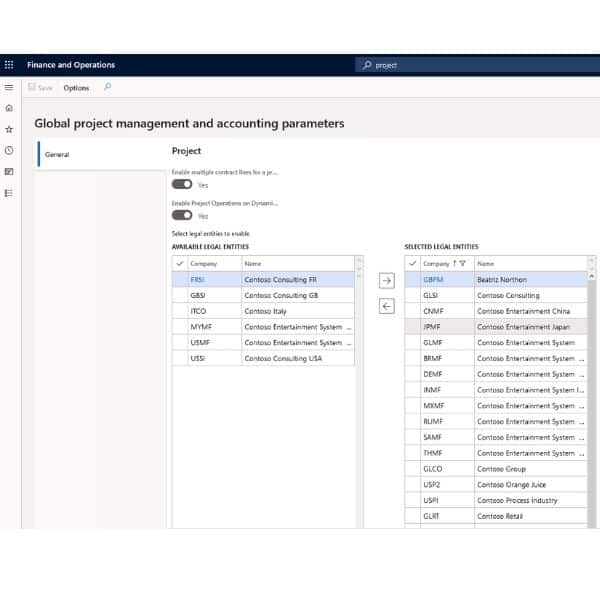
Task: Open Modules list icon in sidebar
Action: click(x=9, y=193)
